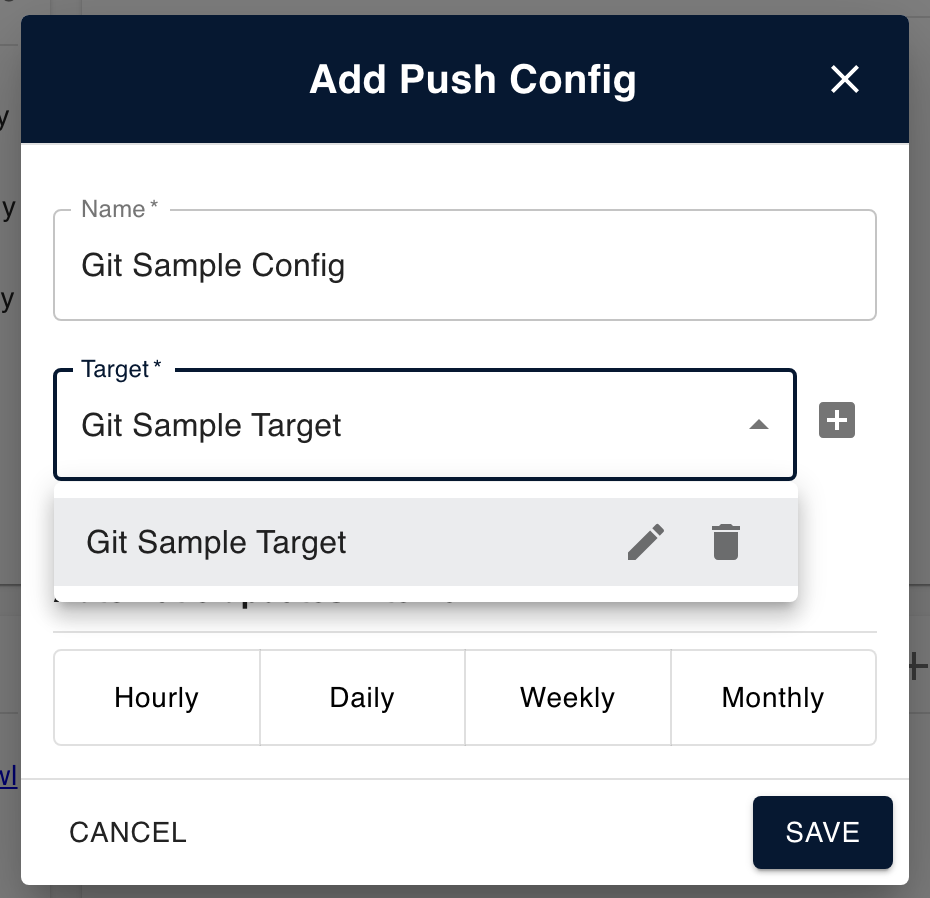Edit Git Sample Target with the pencil icon

click(x=646, y=542)
